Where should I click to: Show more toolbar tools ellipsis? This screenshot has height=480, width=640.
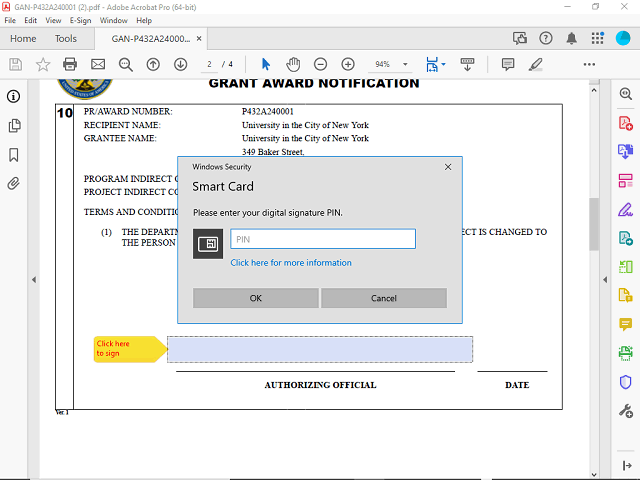tap(589, 64)
